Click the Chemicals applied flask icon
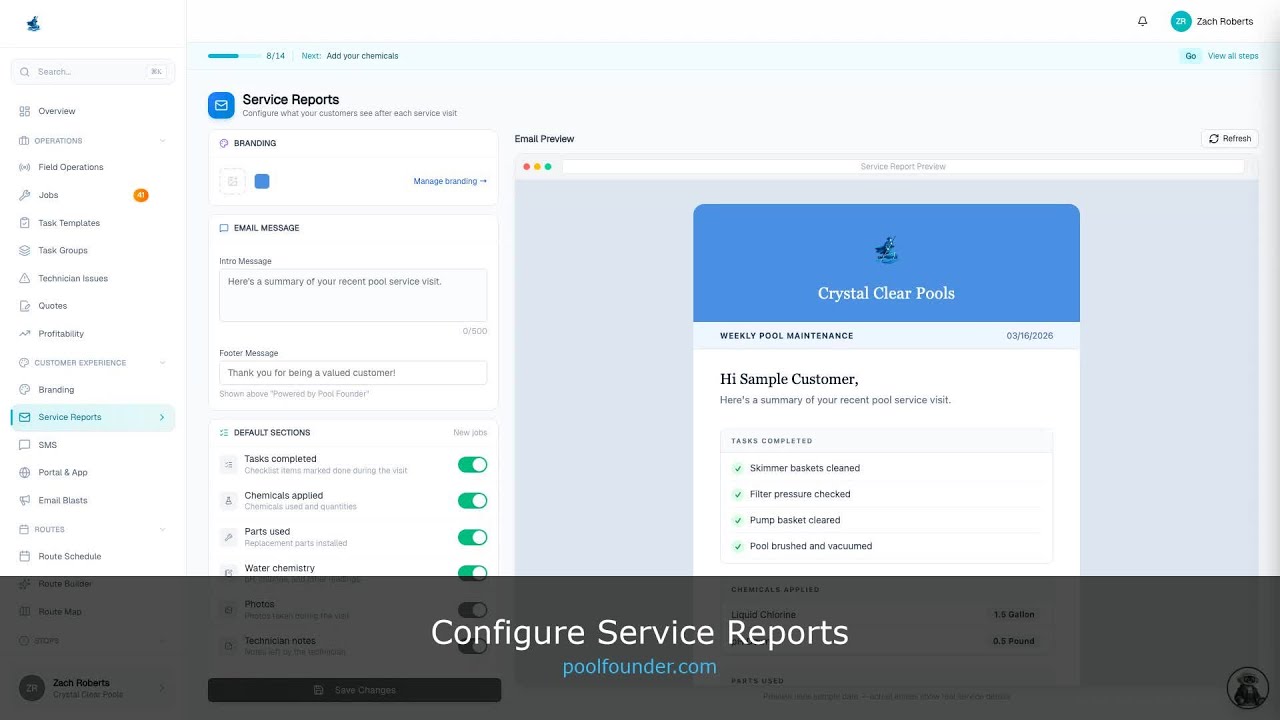Viewport: 1280px width, 720px height. click(228, 501)
